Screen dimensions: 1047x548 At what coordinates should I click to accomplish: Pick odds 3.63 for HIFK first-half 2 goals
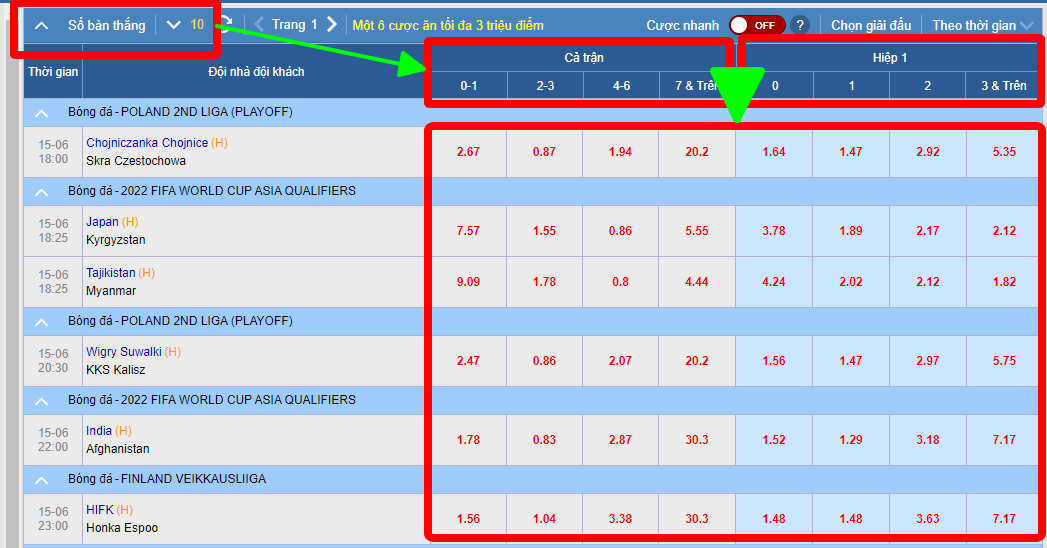click(x=927, y=518)
